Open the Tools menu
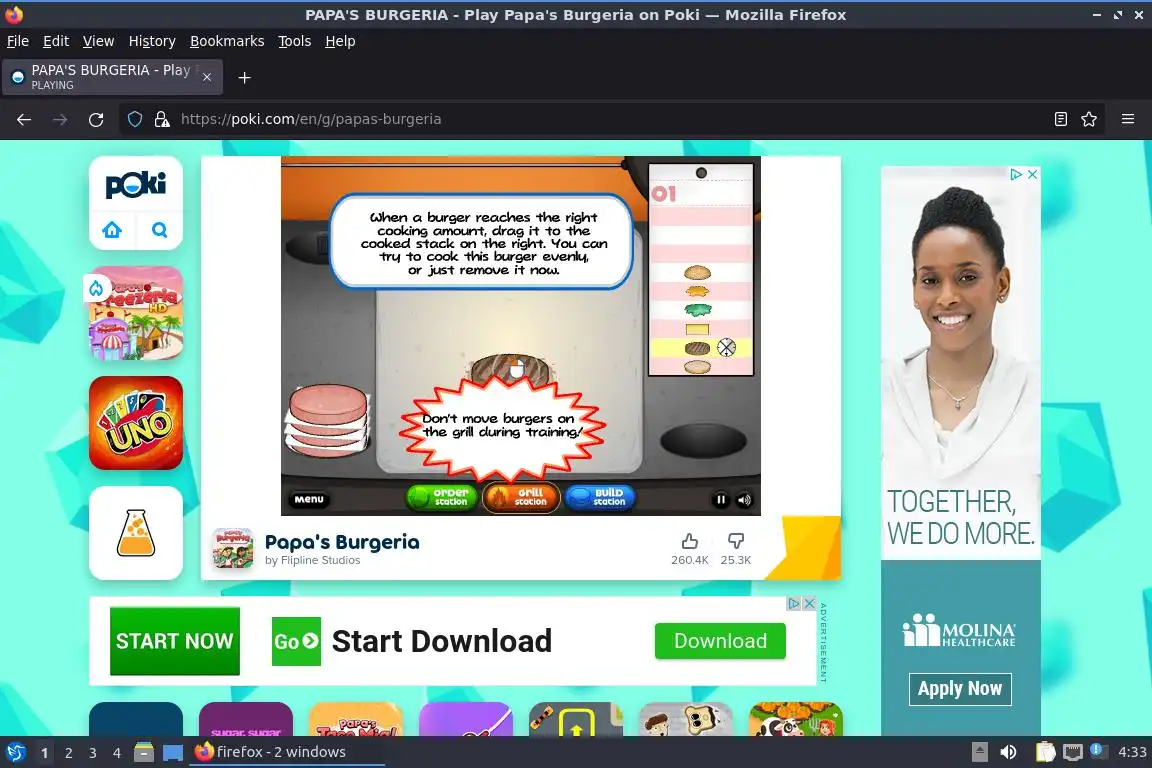Image resolution: width=1152 pixels, height=768 pixels. coord(295,41)
